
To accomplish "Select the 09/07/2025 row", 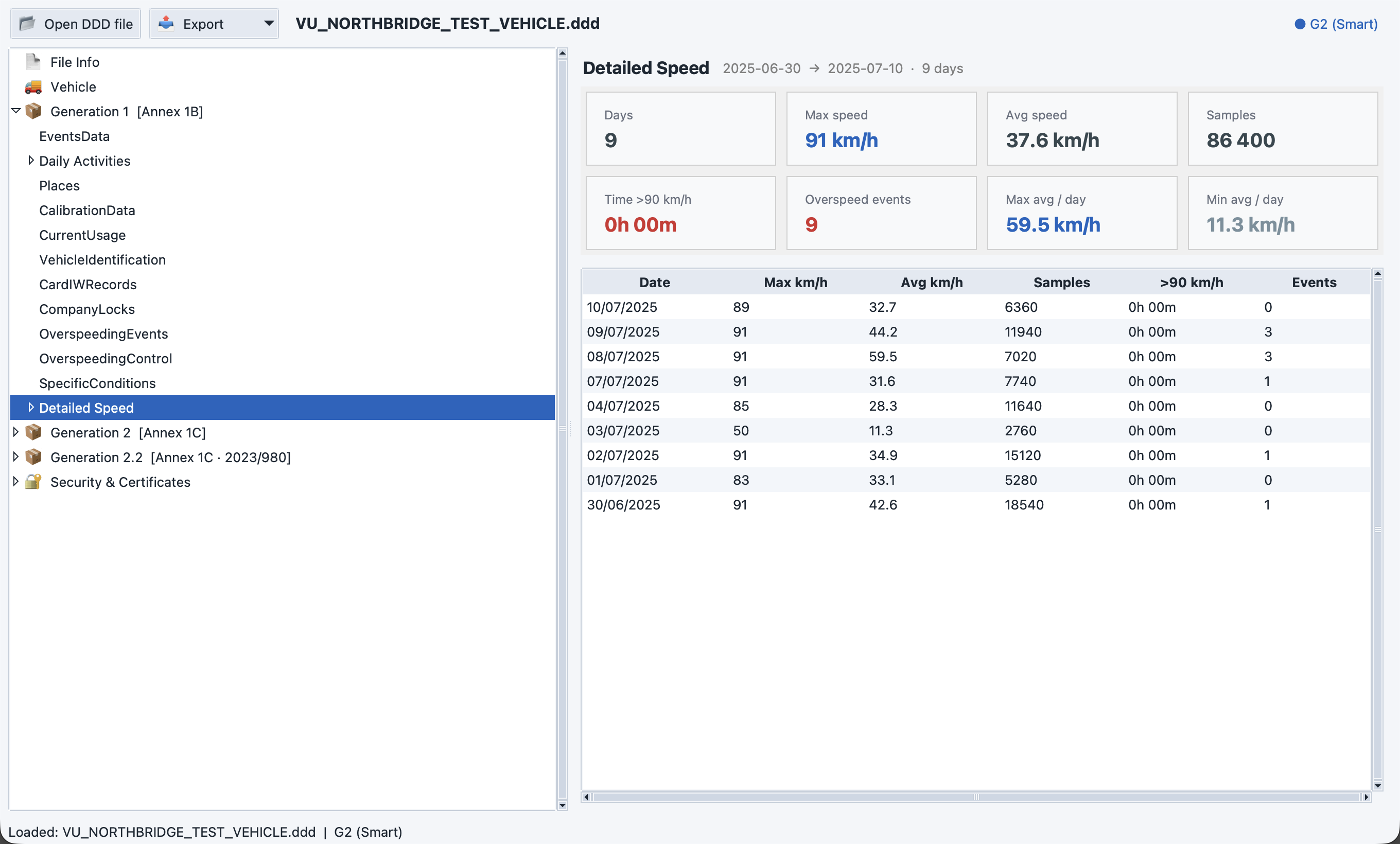I will tap(975, 332).
